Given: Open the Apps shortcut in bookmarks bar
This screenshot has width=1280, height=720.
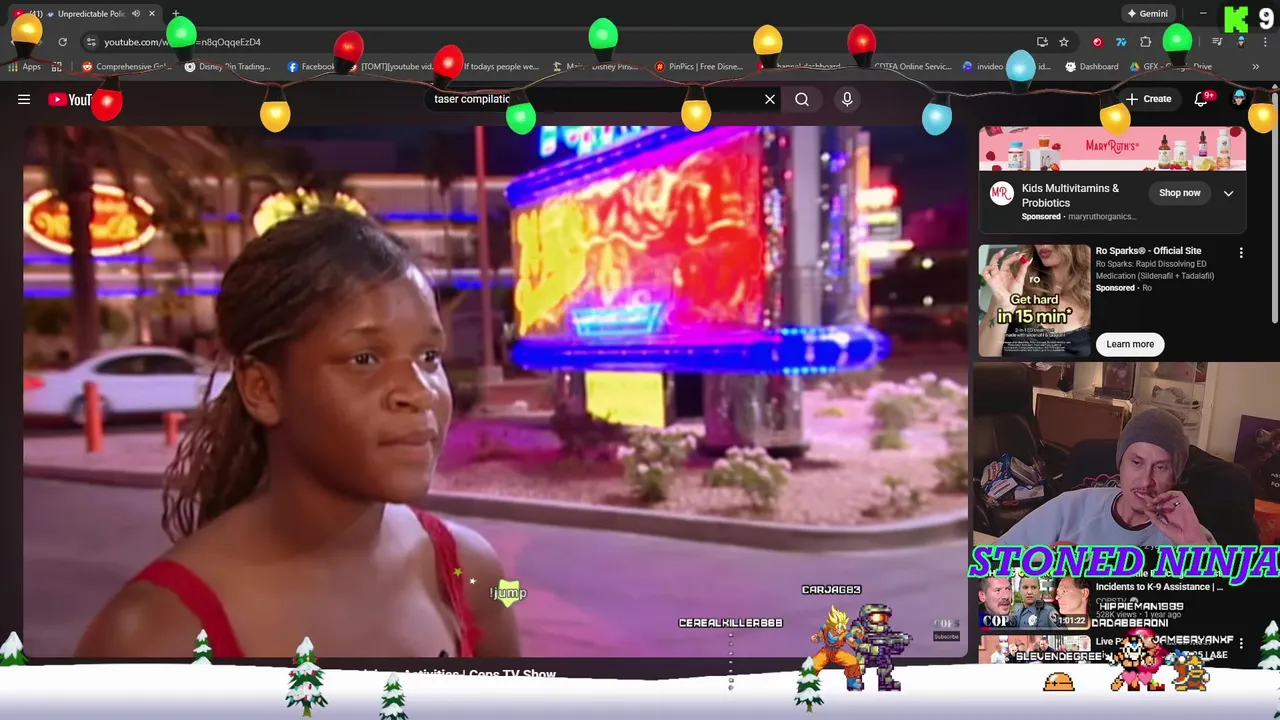Looking at the screenshot, I should pyautogui.click(x=24, y=67).
